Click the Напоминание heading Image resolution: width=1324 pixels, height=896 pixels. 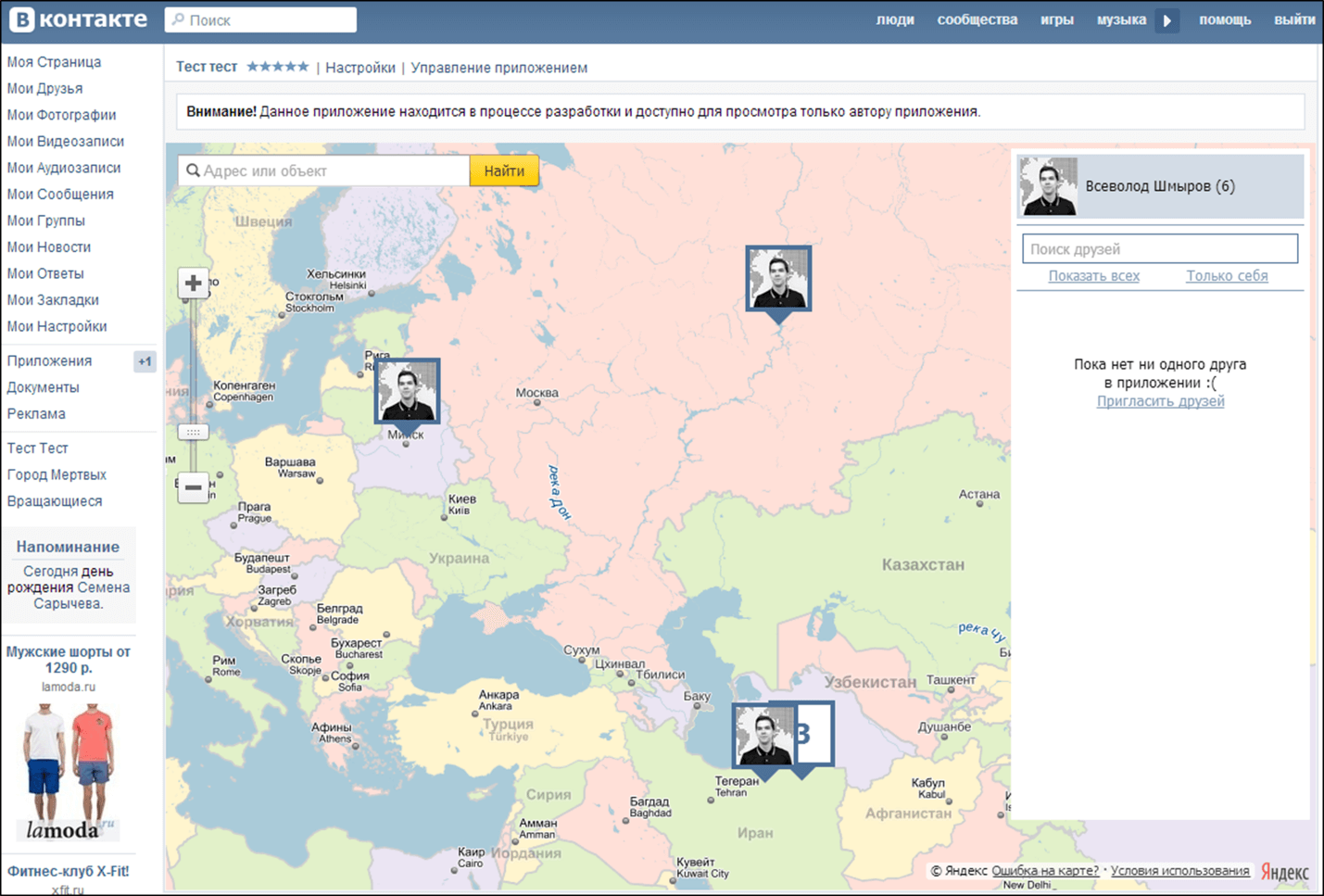tap(68, 547)
